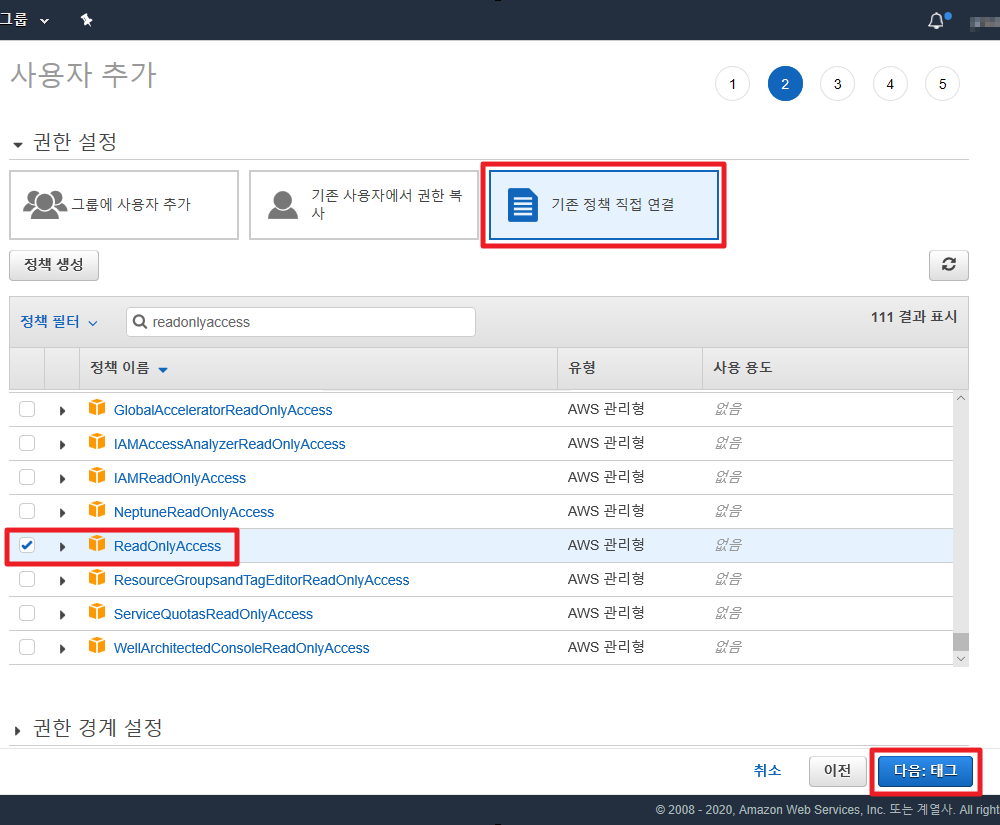Open the IAMReadOnlyAccess policy link
Image resolution: width=1000 pixels, height=825 pixels.
click(x=180, y=478)
